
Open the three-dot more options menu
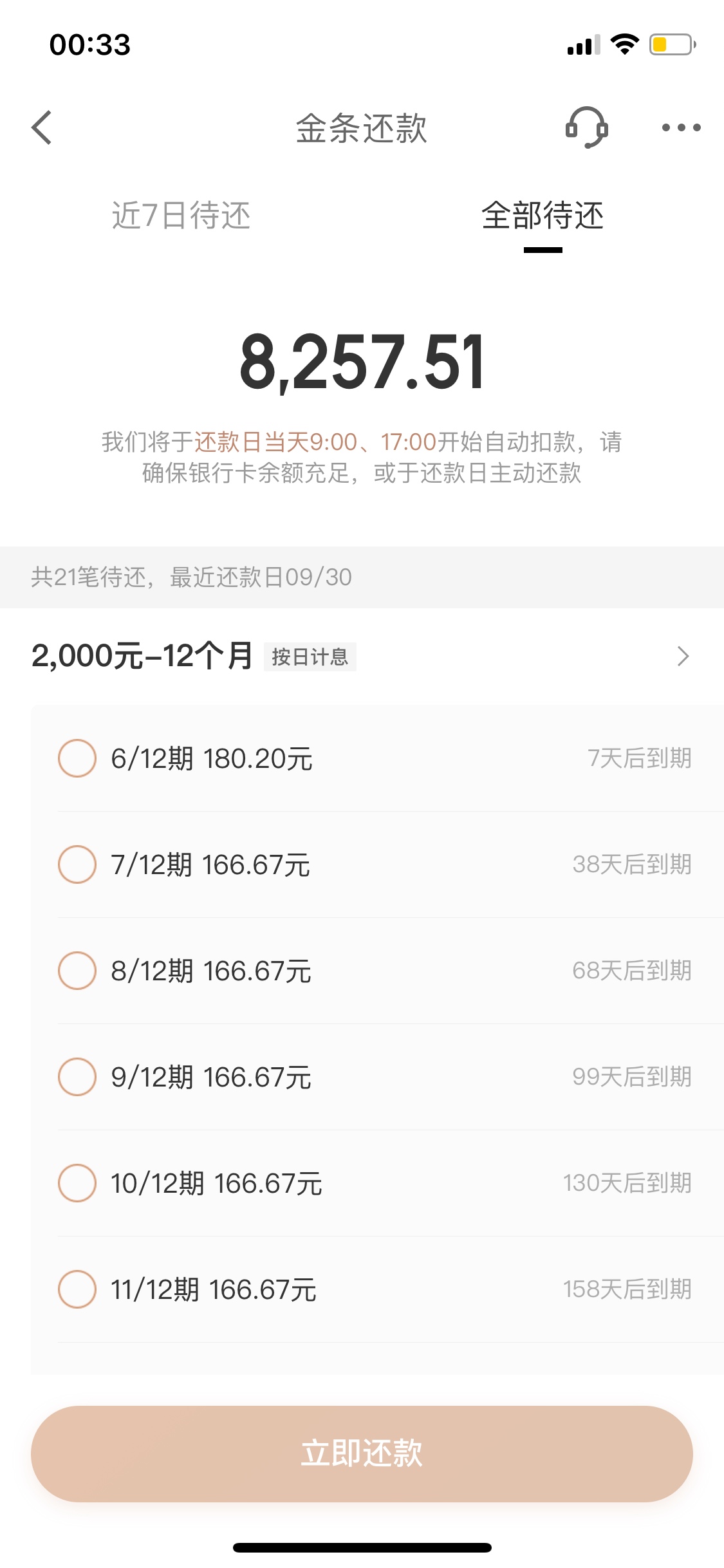pos(682,127)
